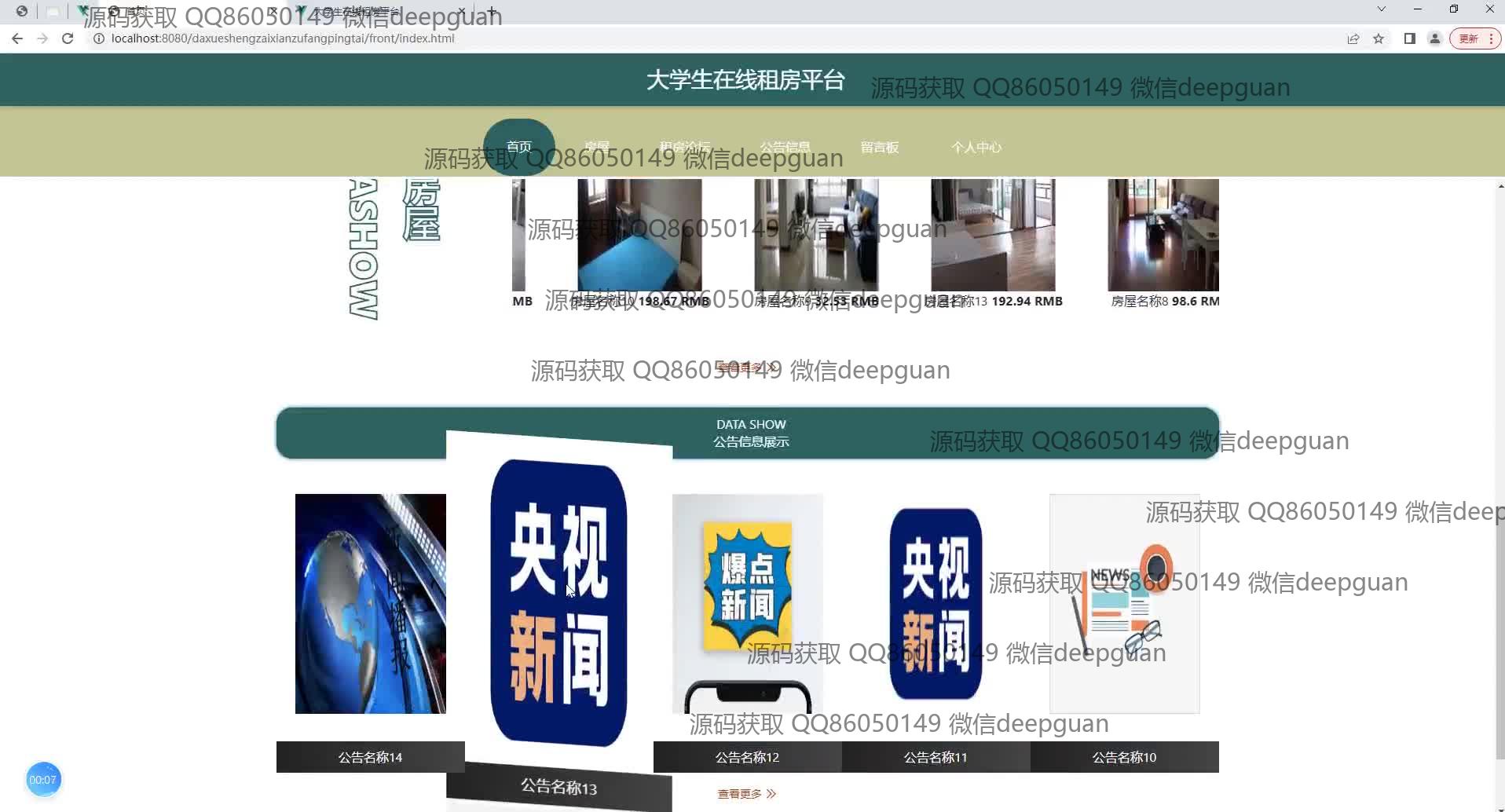The width and height of the screenshot is (1505, 812).
Task: Share this page via the share icon
Action: (x=1353, y=38)
